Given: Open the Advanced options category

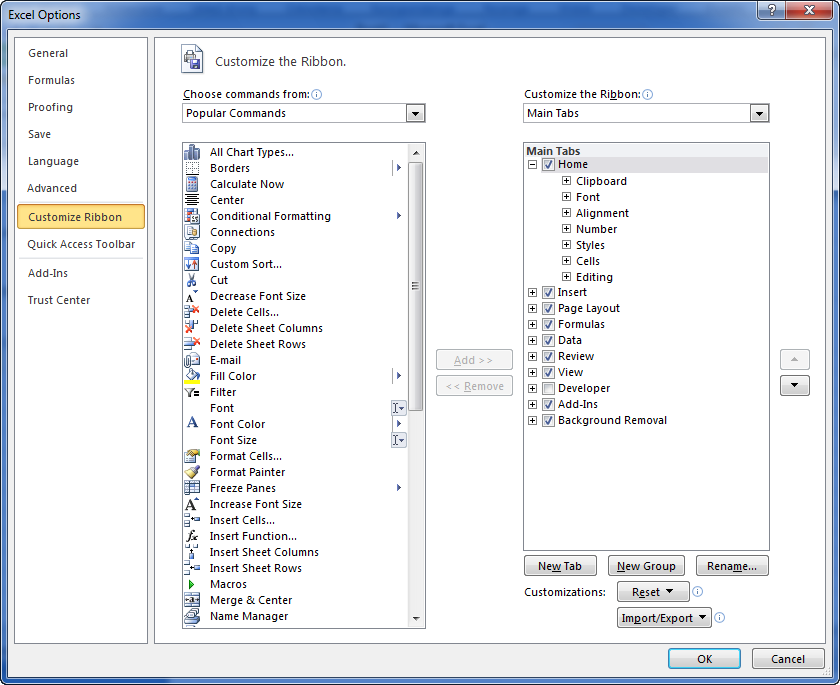Looking at the screenshot, I should (52, 188).
